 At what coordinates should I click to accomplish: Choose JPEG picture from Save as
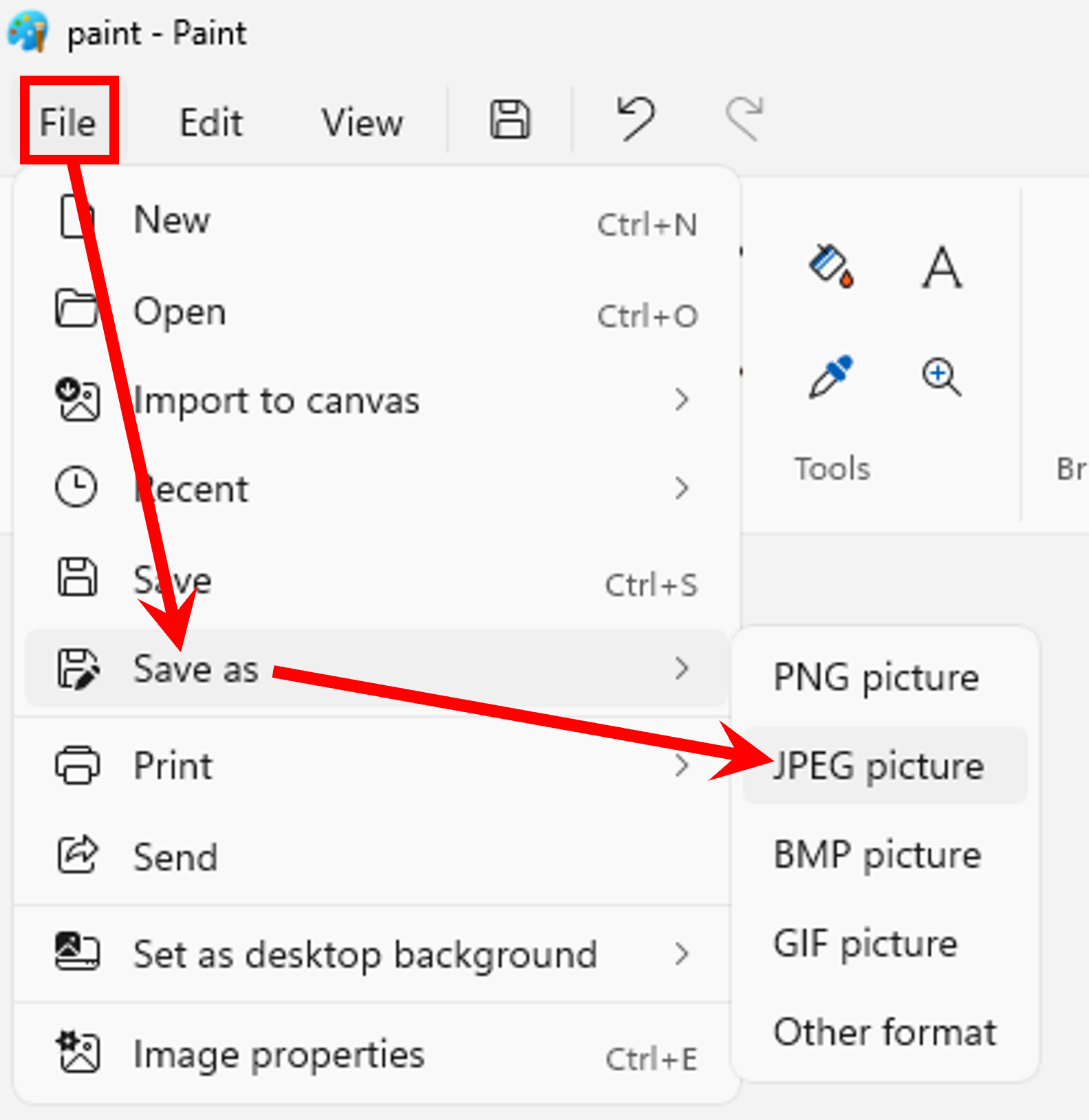[x=885, y=765]
